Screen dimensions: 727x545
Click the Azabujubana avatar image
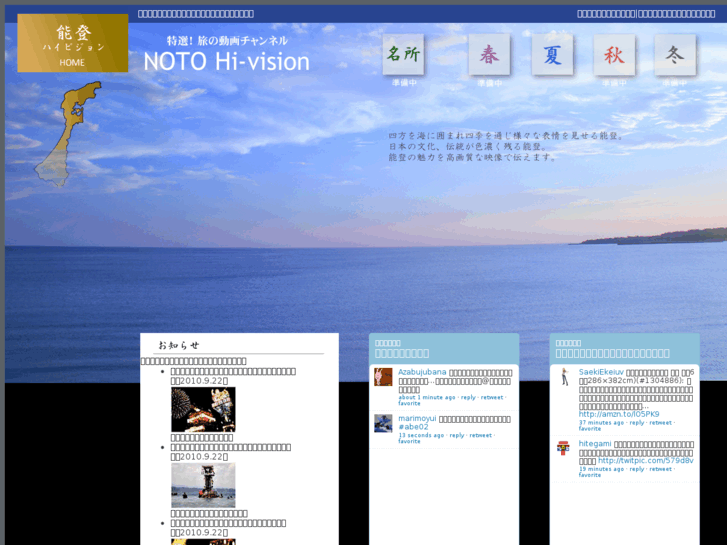click(x=383, y=377)
